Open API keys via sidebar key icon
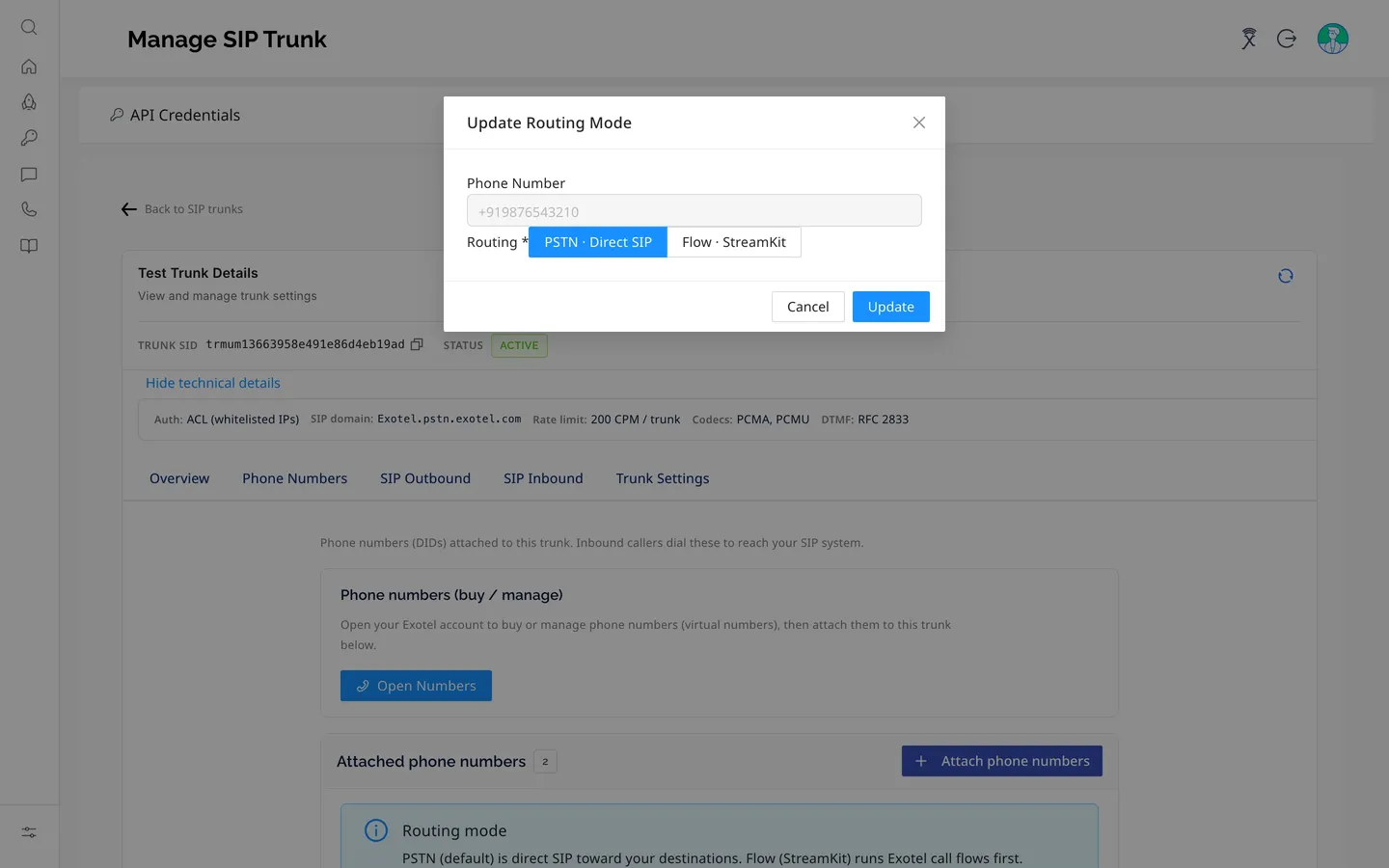This screenshot has height=868, width=1389. [x=29, y=138]
